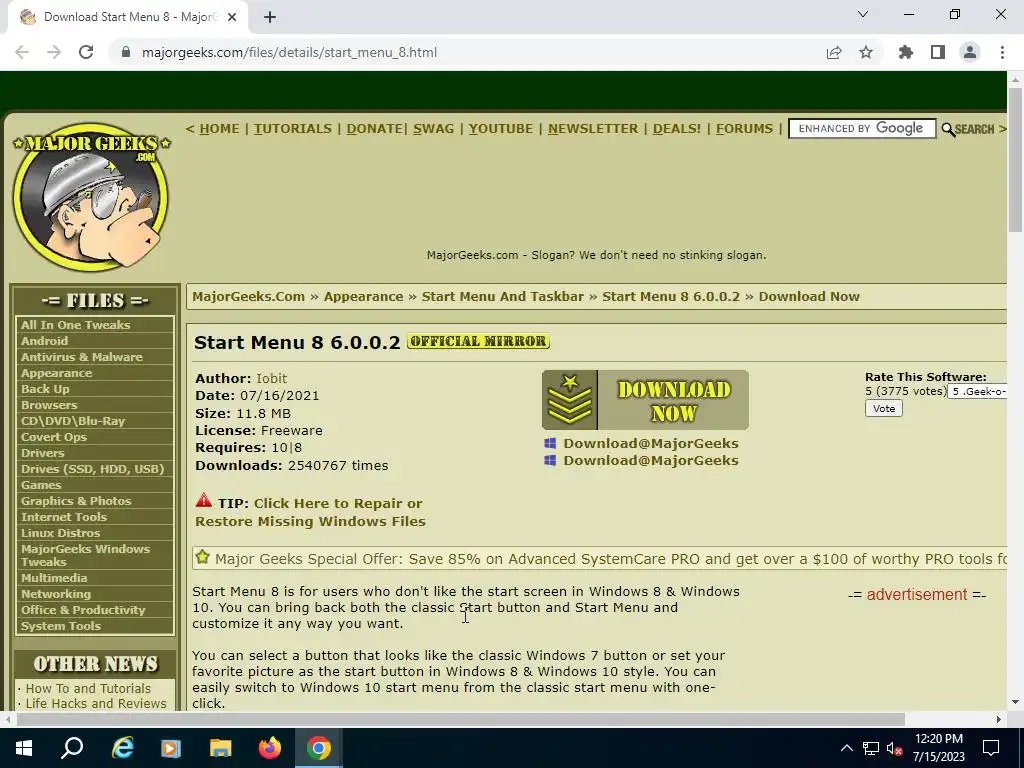This screenshot has height=768, width=1024.
Task: Open the SWAG menu link
Action: coord(434,129)
